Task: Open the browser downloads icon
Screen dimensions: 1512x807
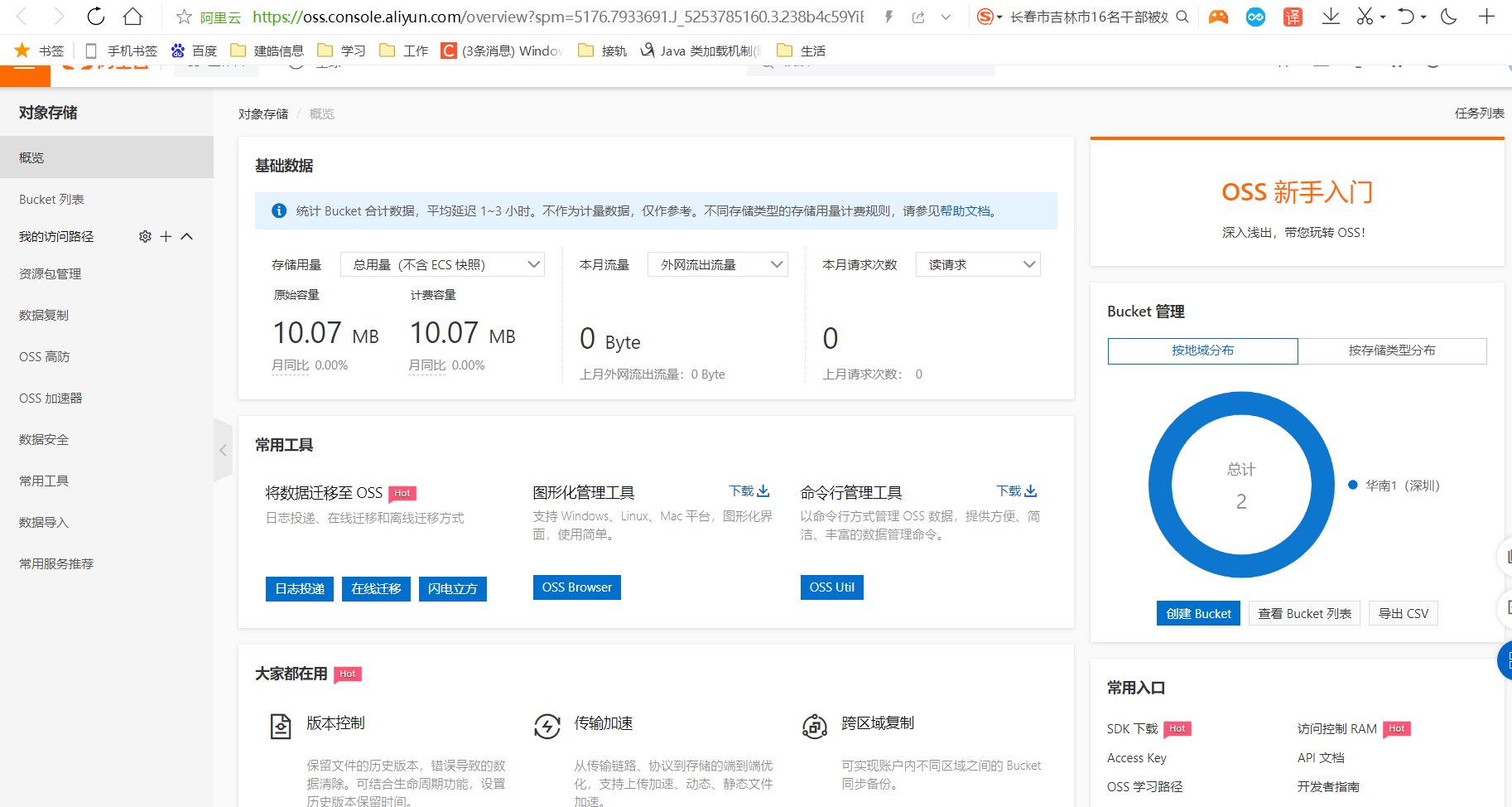Action: pyautogui.click(x=1331, y=17)
